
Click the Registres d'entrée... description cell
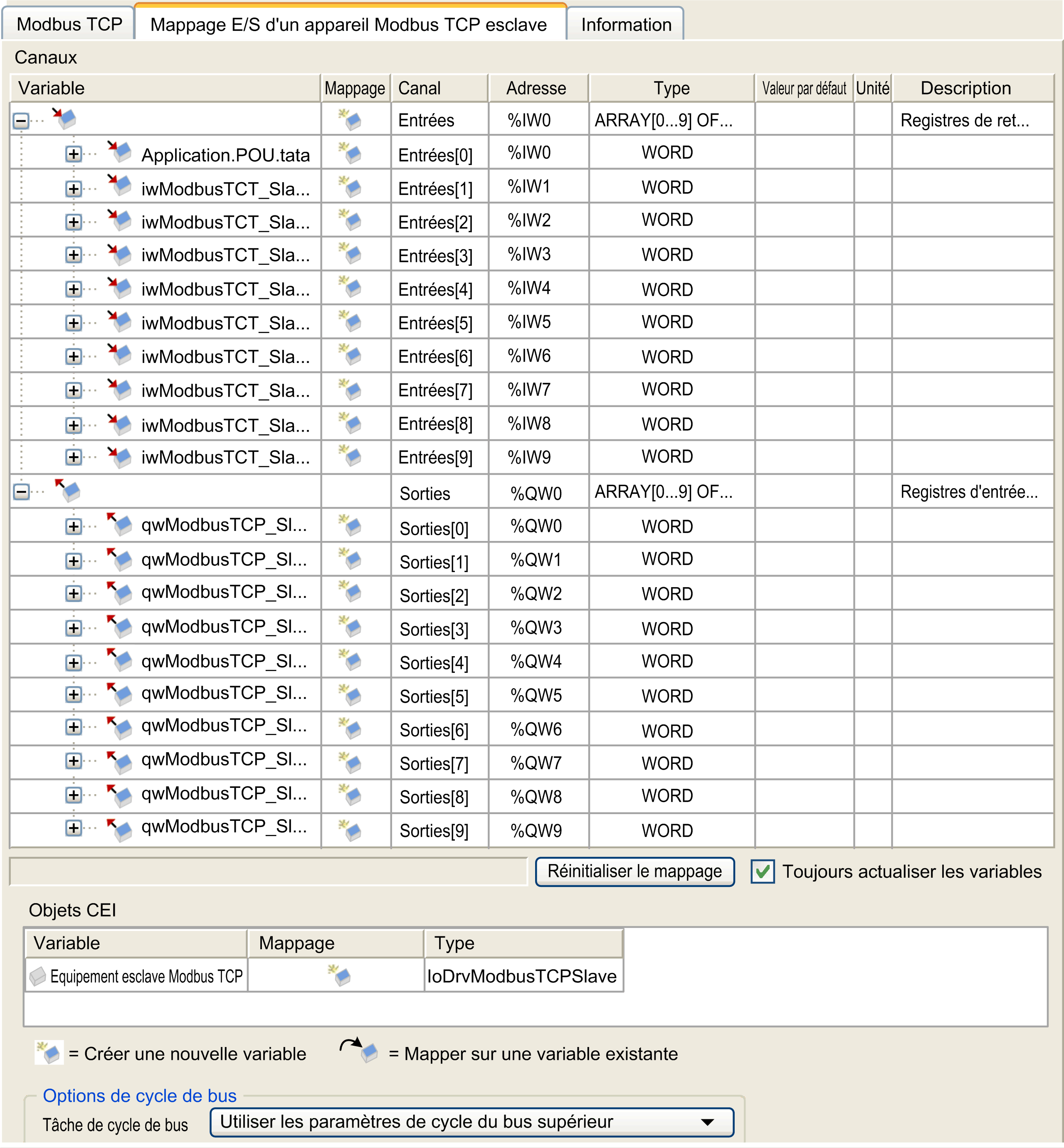coord(973,491)
